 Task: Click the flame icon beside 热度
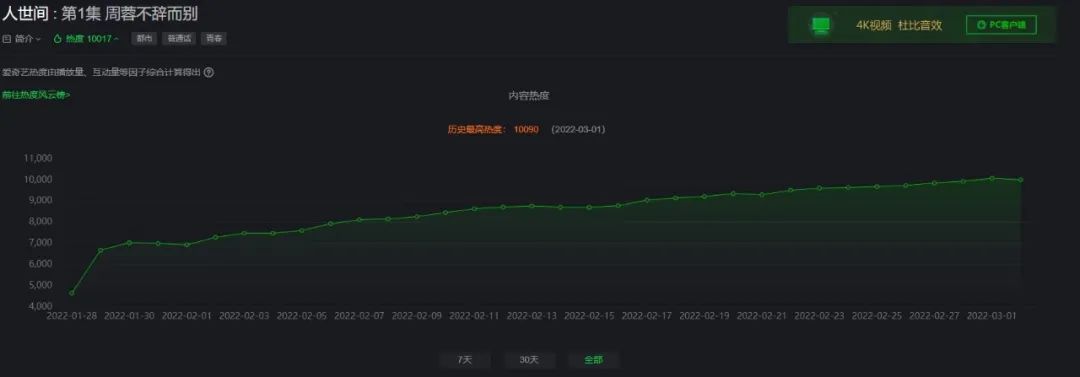[x=58, y=39]
